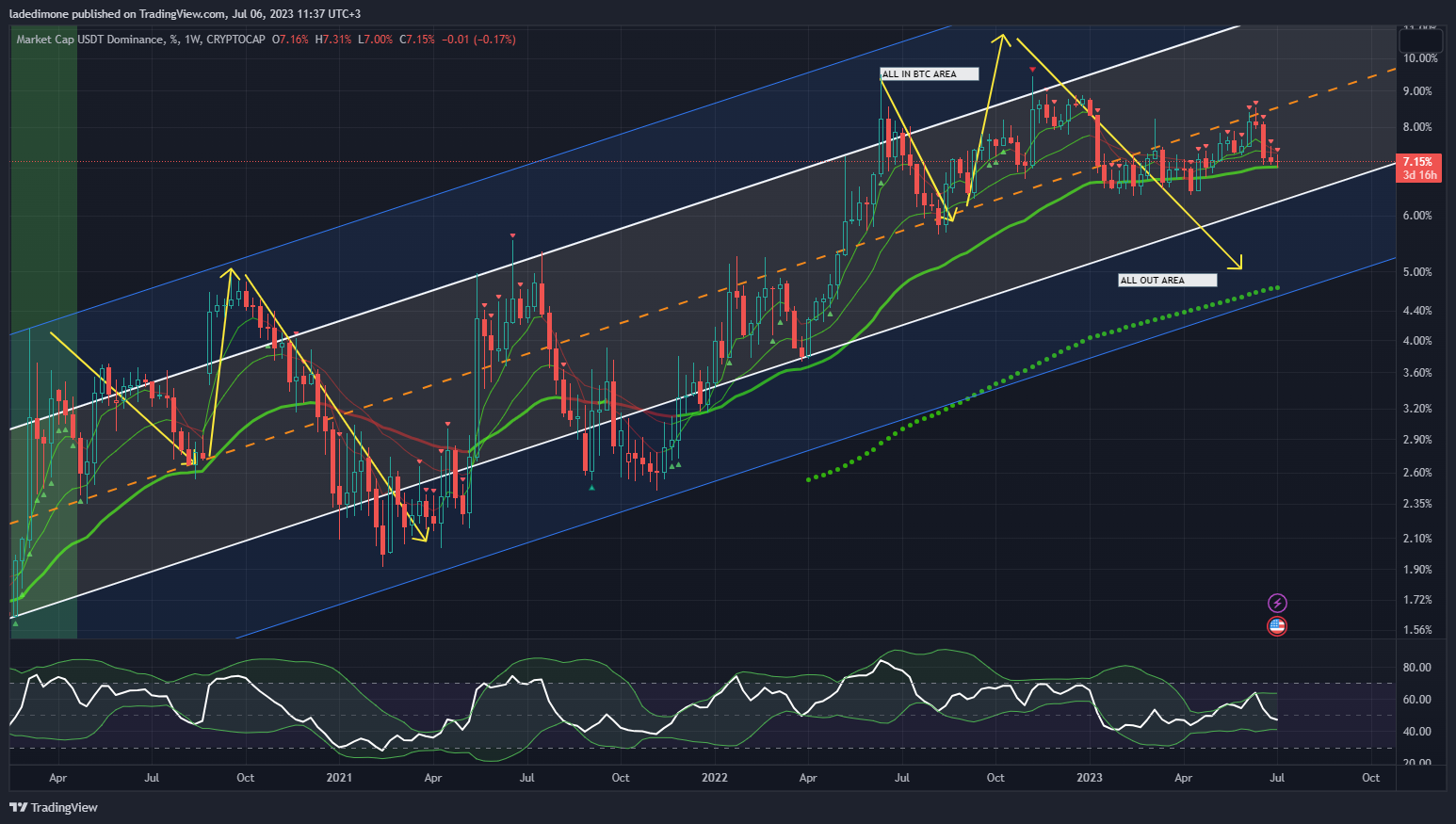Select the ALL OUT AREA text label

(x=1168, y=281)
